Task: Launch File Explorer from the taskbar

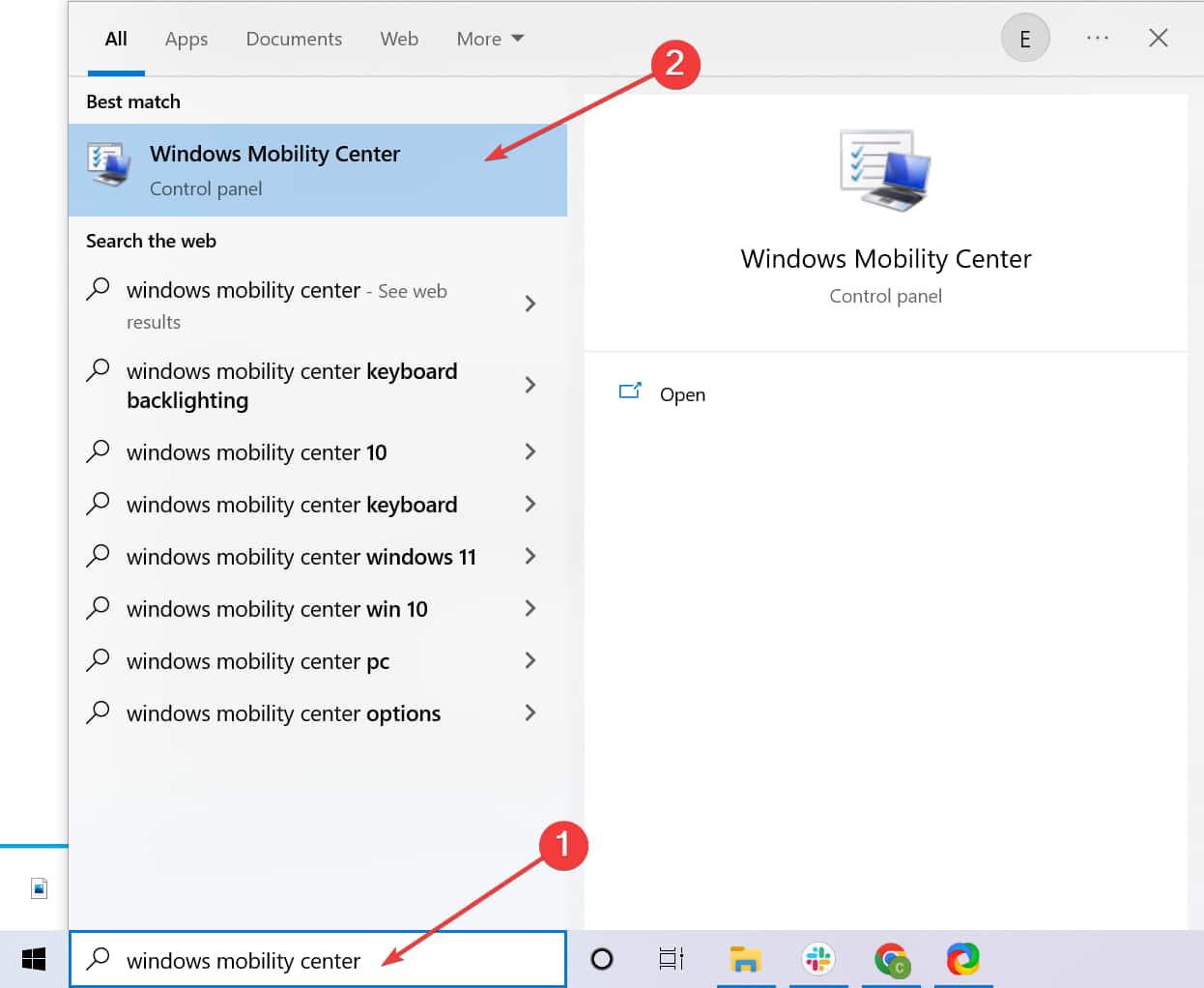Action: tap(745, 959)
